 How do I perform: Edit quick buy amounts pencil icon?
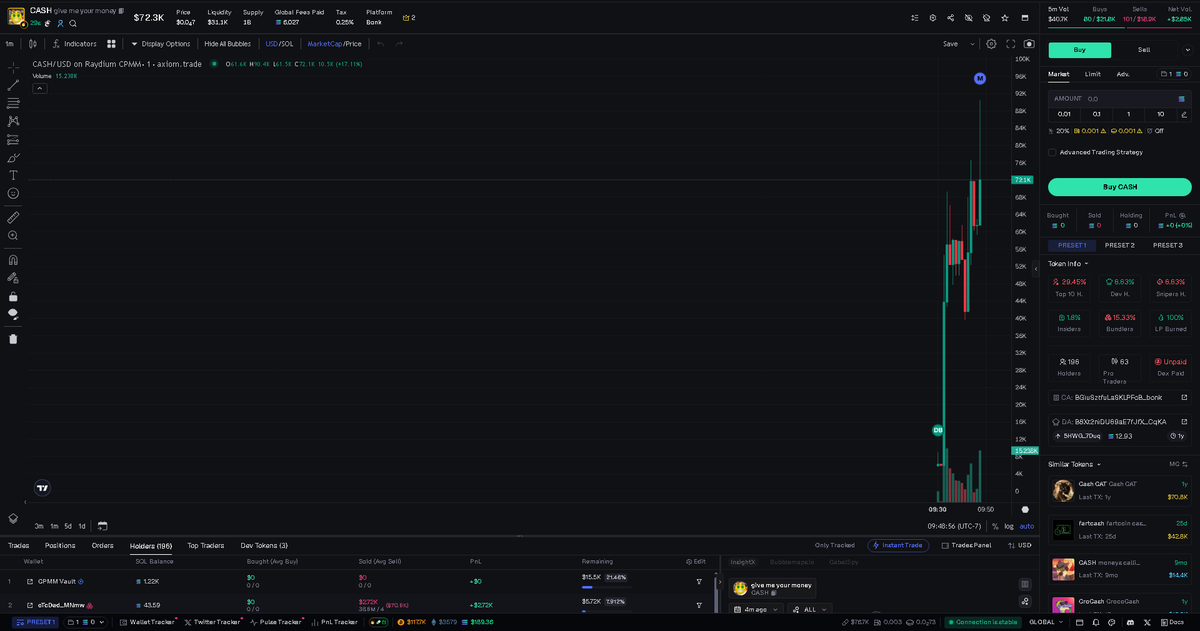[1184, 114]
